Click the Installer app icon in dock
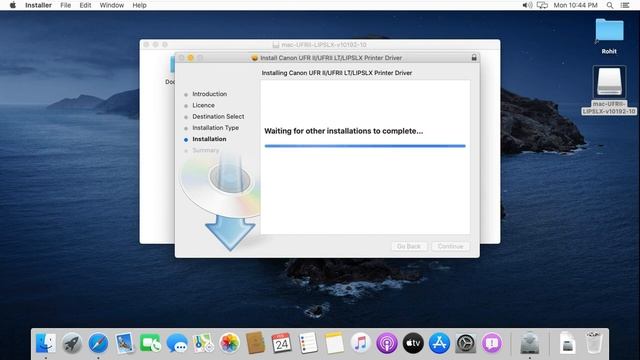The width and height of the screenshot is (640, 360). pyautogui.click(x=530, y=343)
